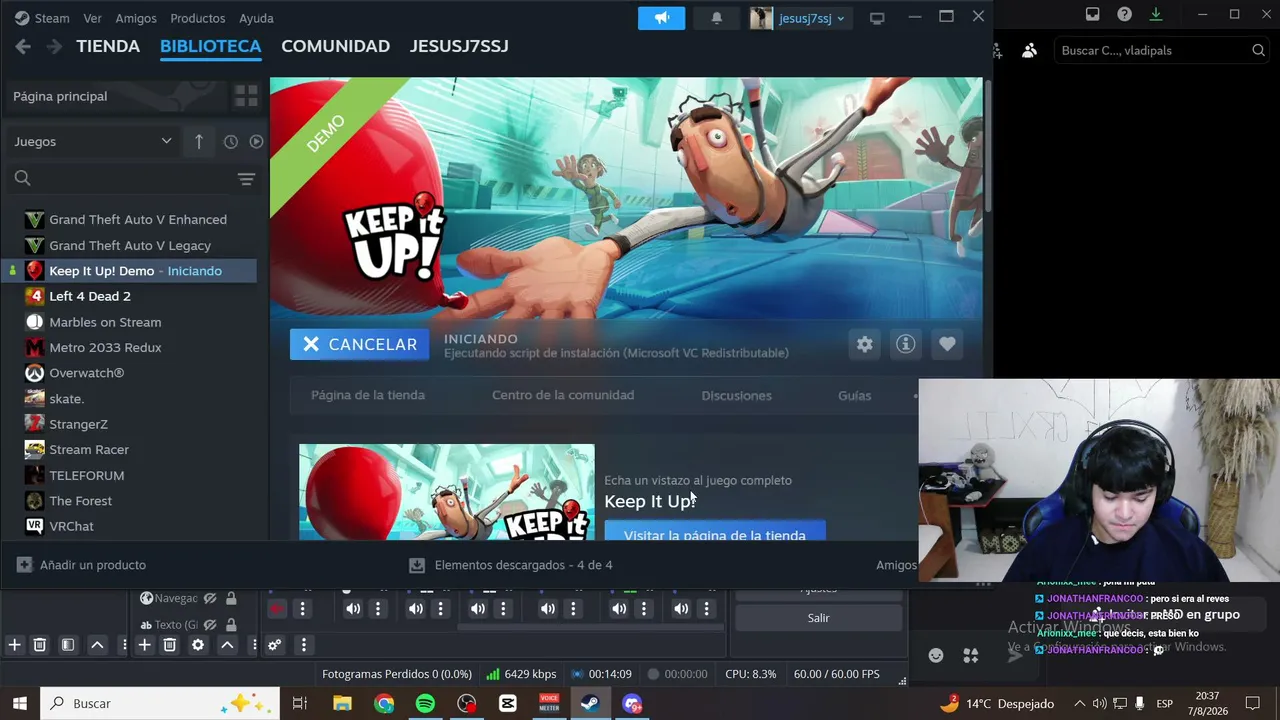
Task: Add a new source in OBS
Action: pos(144,645)
